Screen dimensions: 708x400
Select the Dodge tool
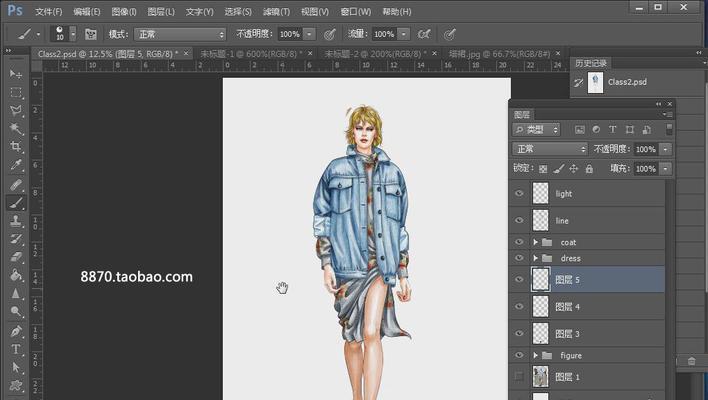pos(16,312)
